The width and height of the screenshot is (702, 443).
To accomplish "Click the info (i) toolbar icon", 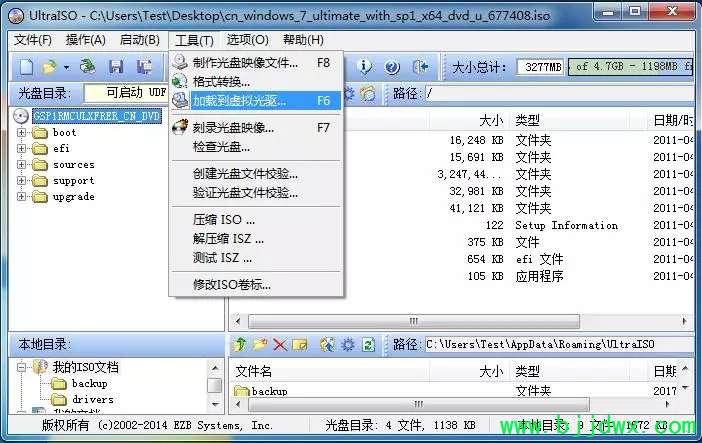I will (x=365, y=67).
